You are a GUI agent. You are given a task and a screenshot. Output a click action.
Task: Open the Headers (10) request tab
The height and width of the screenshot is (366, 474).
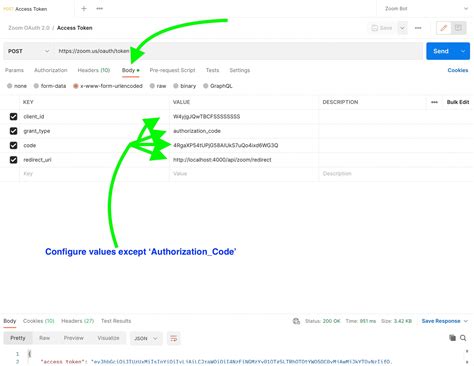(94, 70)
